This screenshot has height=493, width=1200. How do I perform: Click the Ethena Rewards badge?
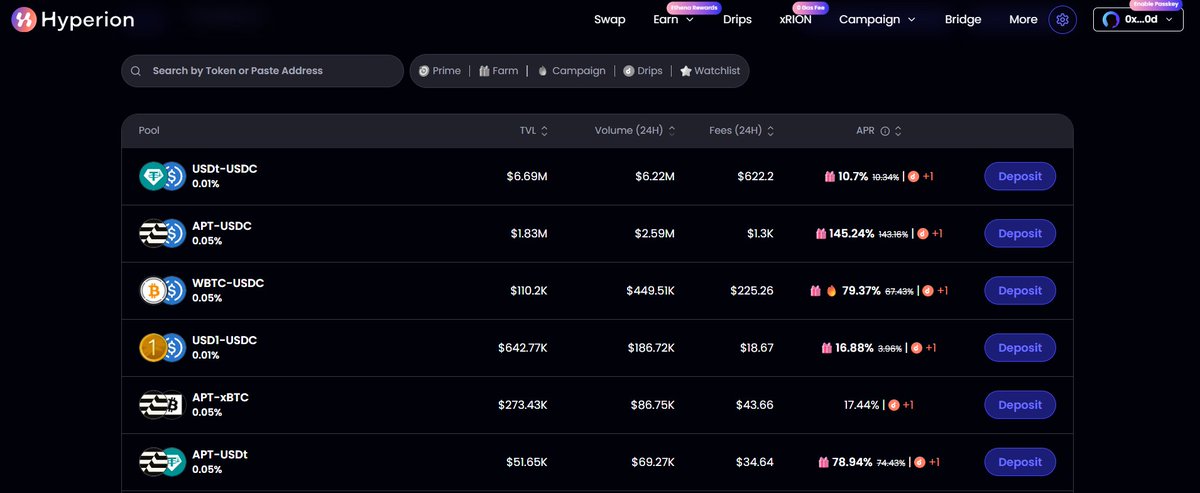[x=693, y=7]
